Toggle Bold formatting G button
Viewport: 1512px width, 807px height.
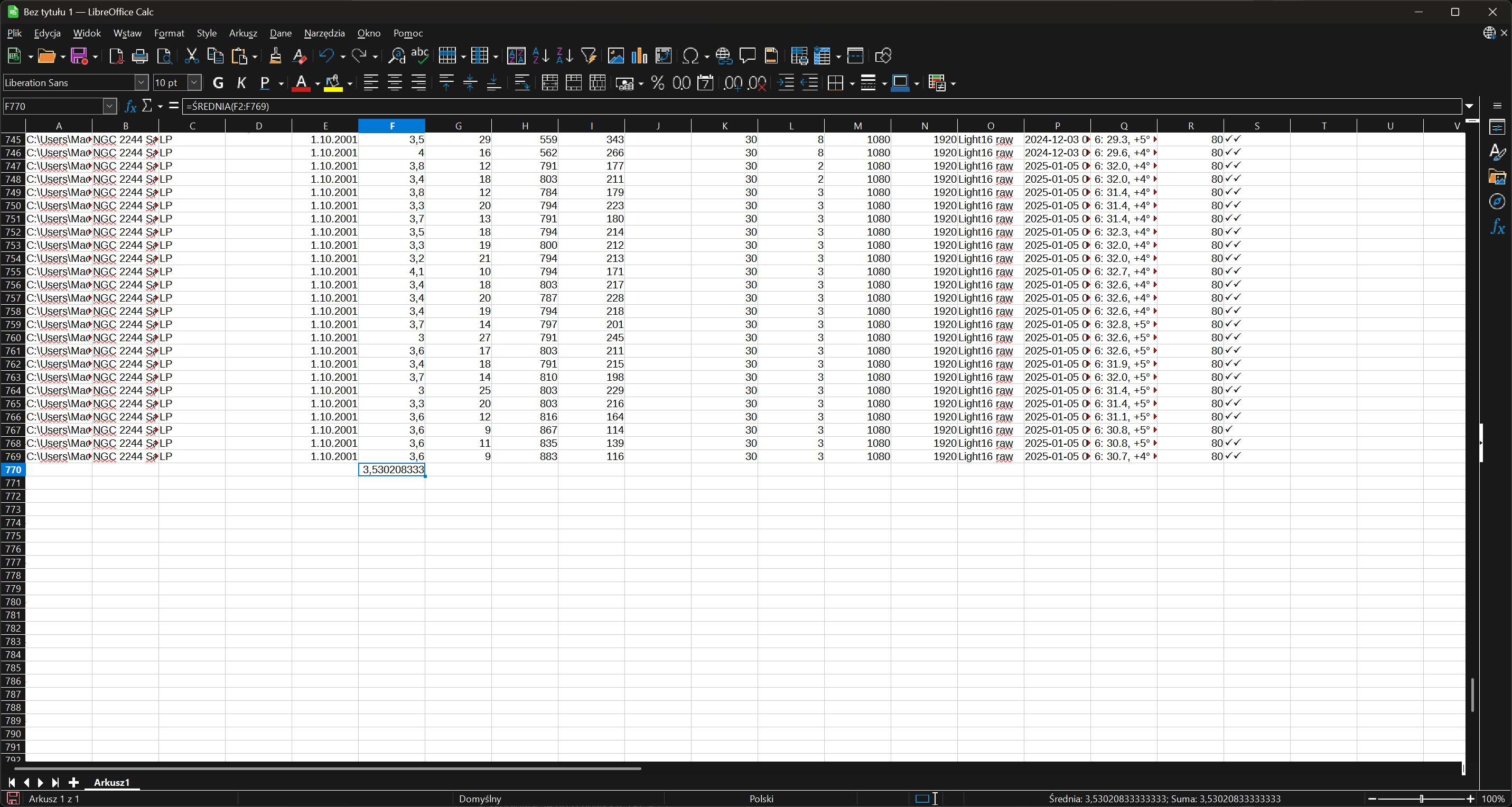tap(218, 83)
